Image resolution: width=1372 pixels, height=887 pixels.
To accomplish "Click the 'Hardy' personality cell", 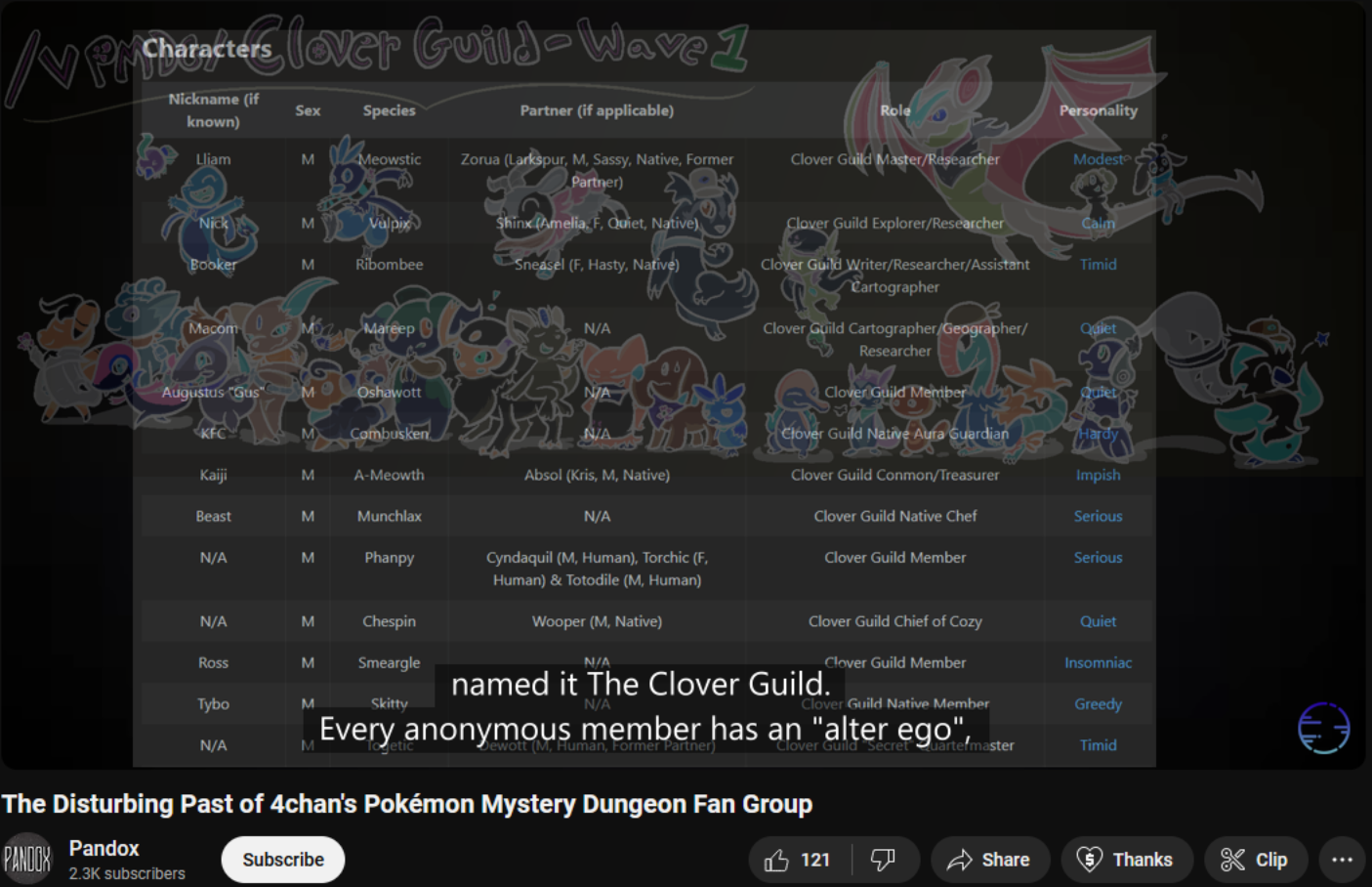I will (x=1098, y=434).
